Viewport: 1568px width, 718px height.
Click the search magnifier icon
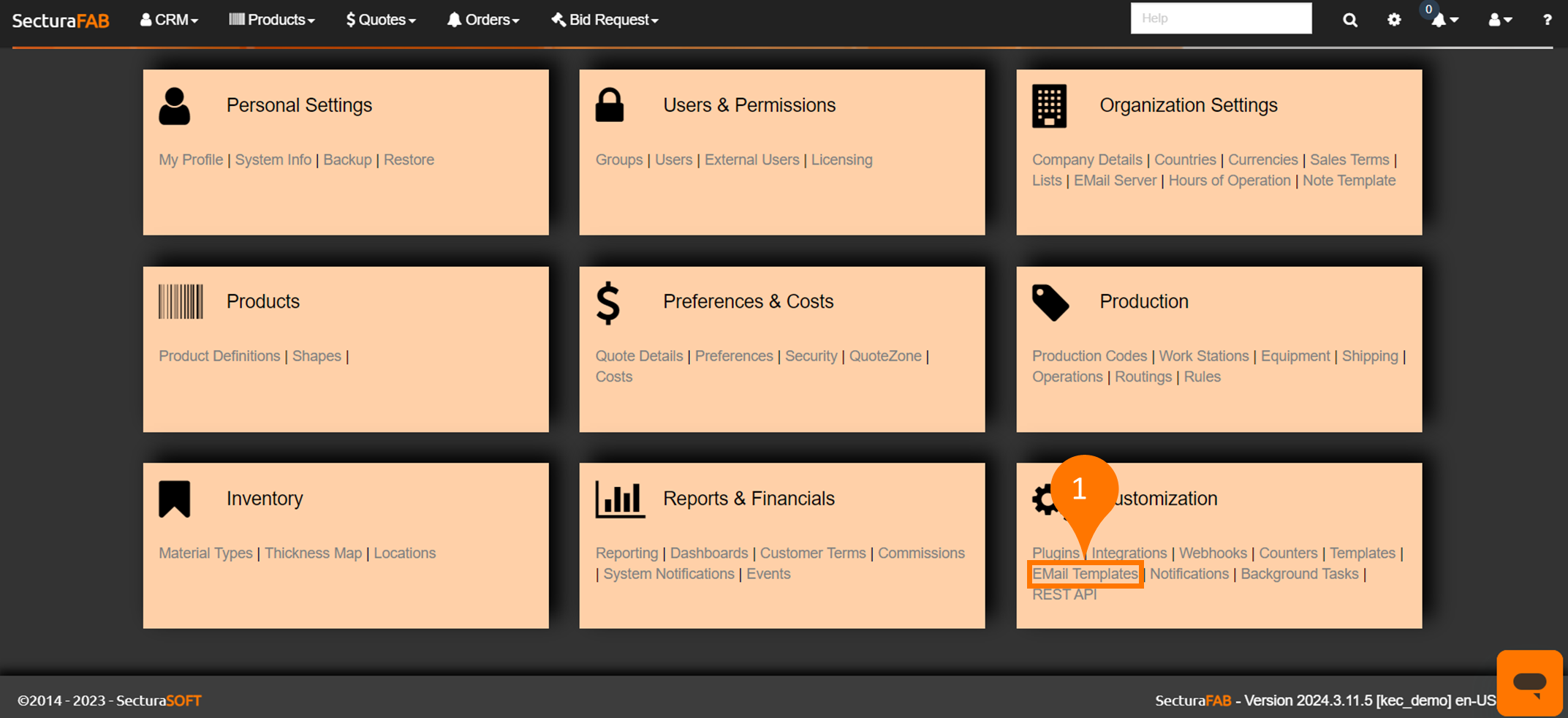tap(1349, 20)
